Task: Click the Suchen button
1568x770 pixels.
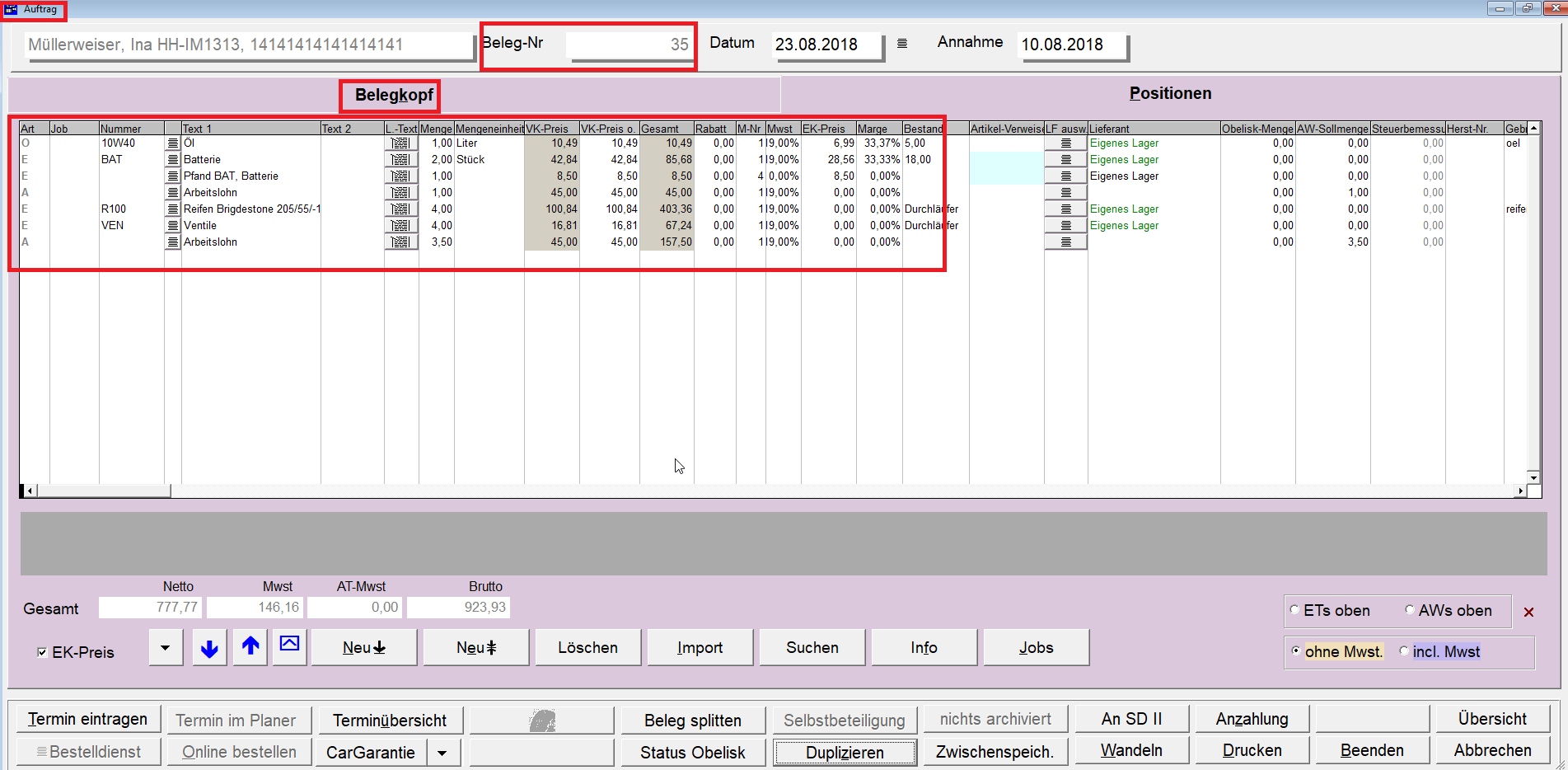Action: point(812,648)
